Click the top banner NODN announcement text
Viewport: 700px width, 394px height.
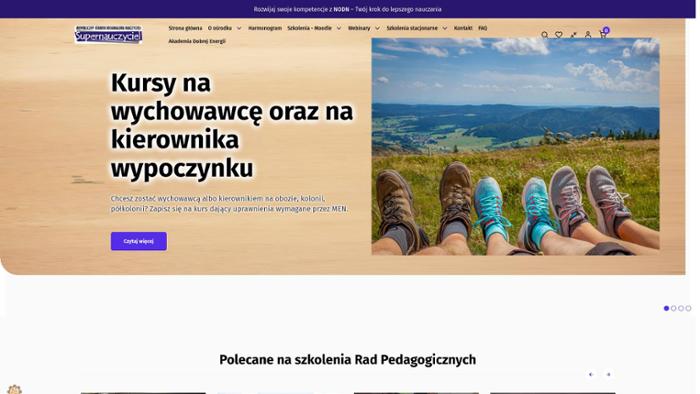[347, 9]
